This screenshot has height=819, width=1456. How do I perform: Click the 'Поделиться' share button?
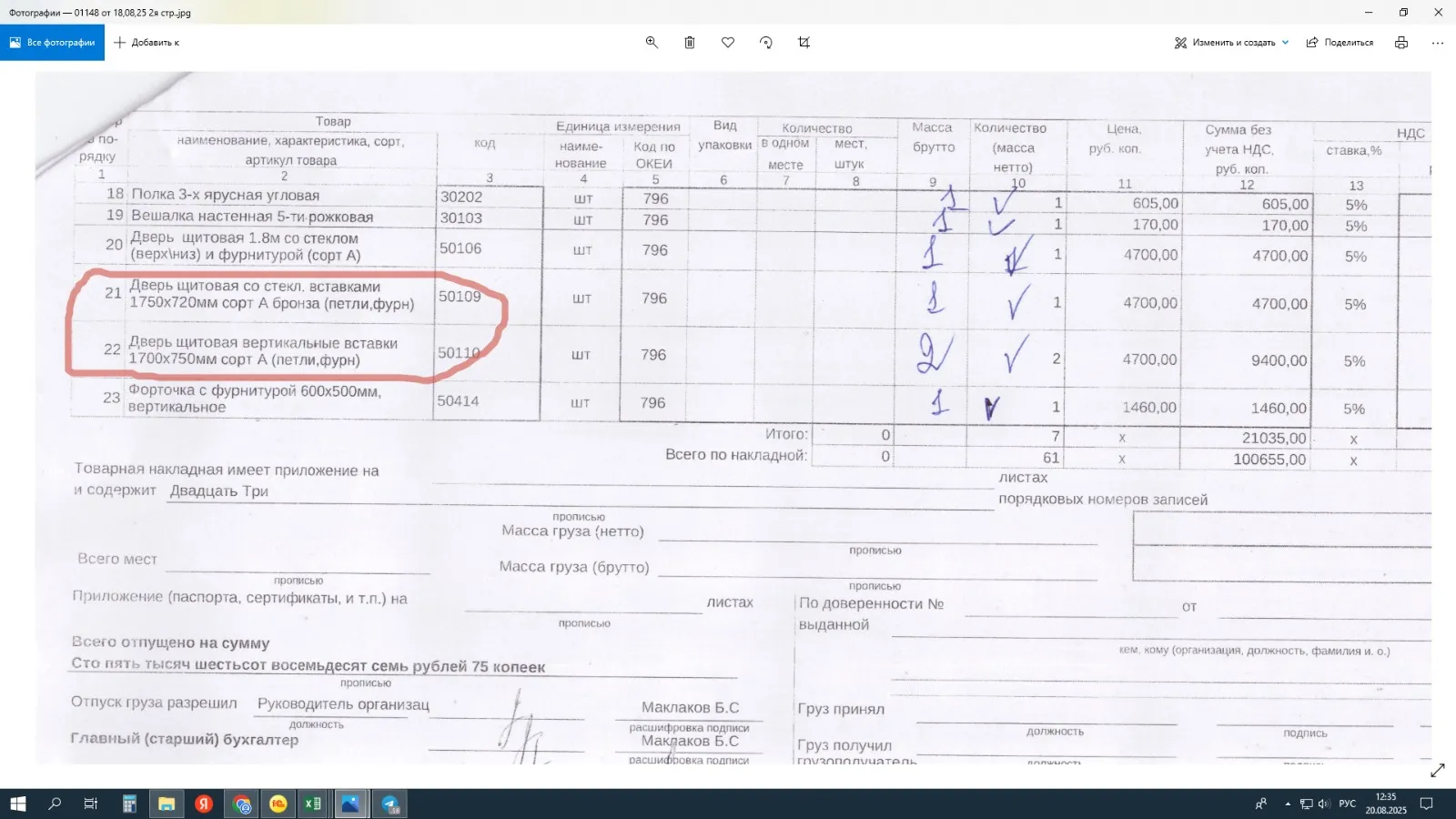click(x=1340, y=43)
